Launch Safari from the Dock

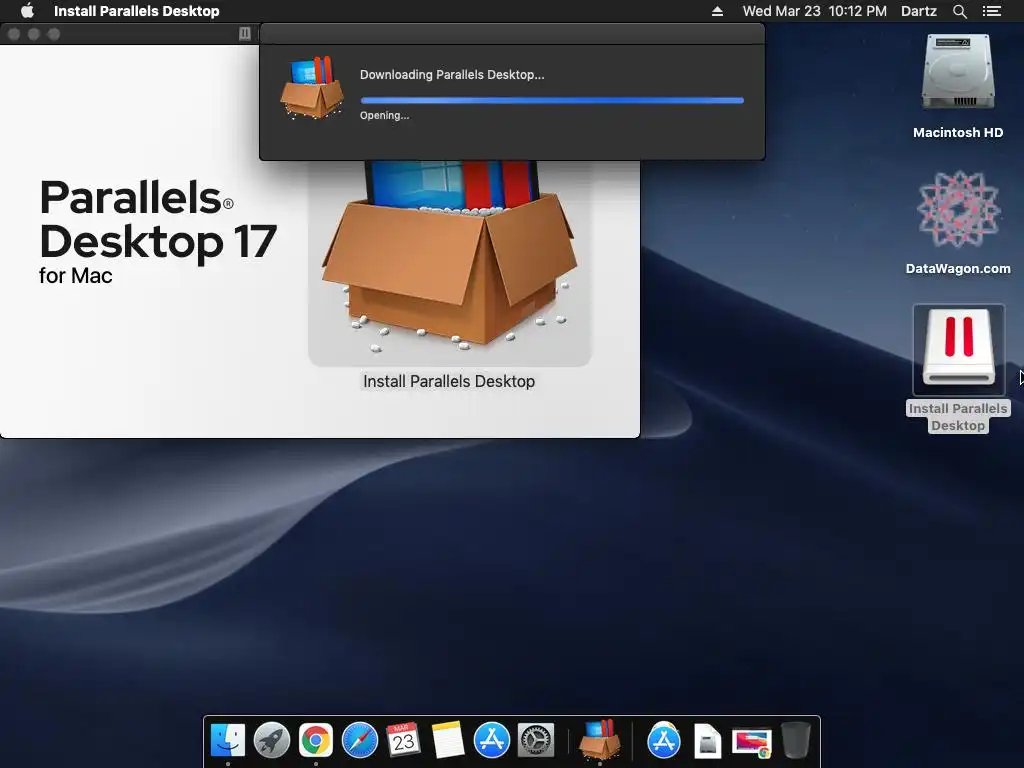point(360,741)
